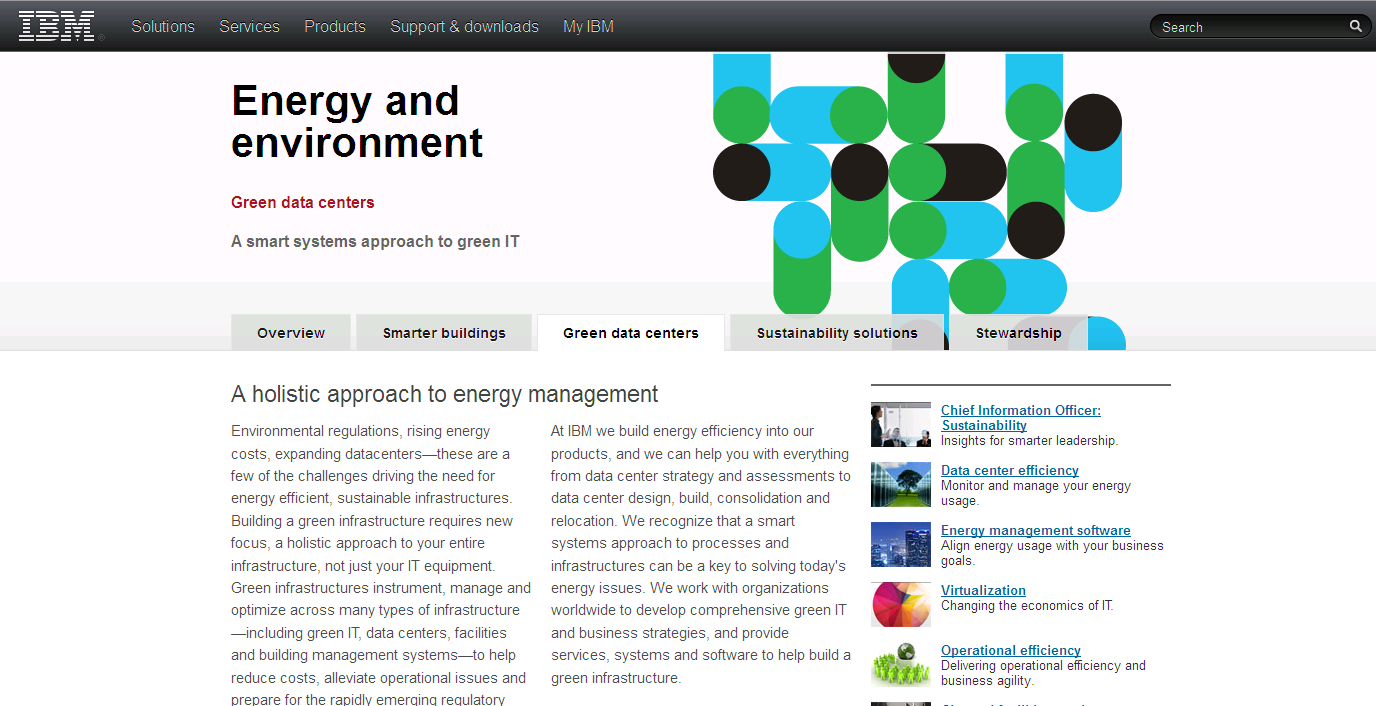Click the search magnifier icon
This screenshot has width=1376, height=706.
[x=1356, y=27]
